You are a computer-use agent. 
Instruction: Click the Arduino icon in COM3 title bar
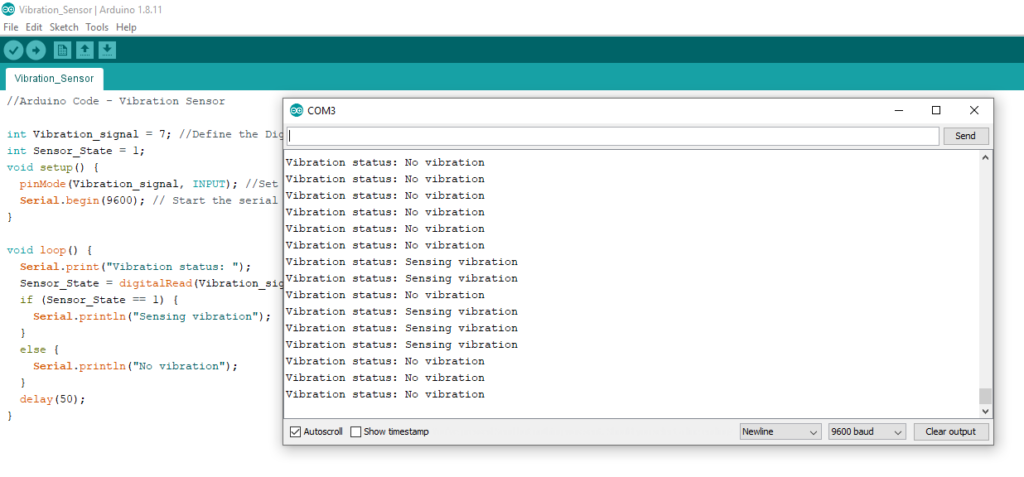point(296,110)
